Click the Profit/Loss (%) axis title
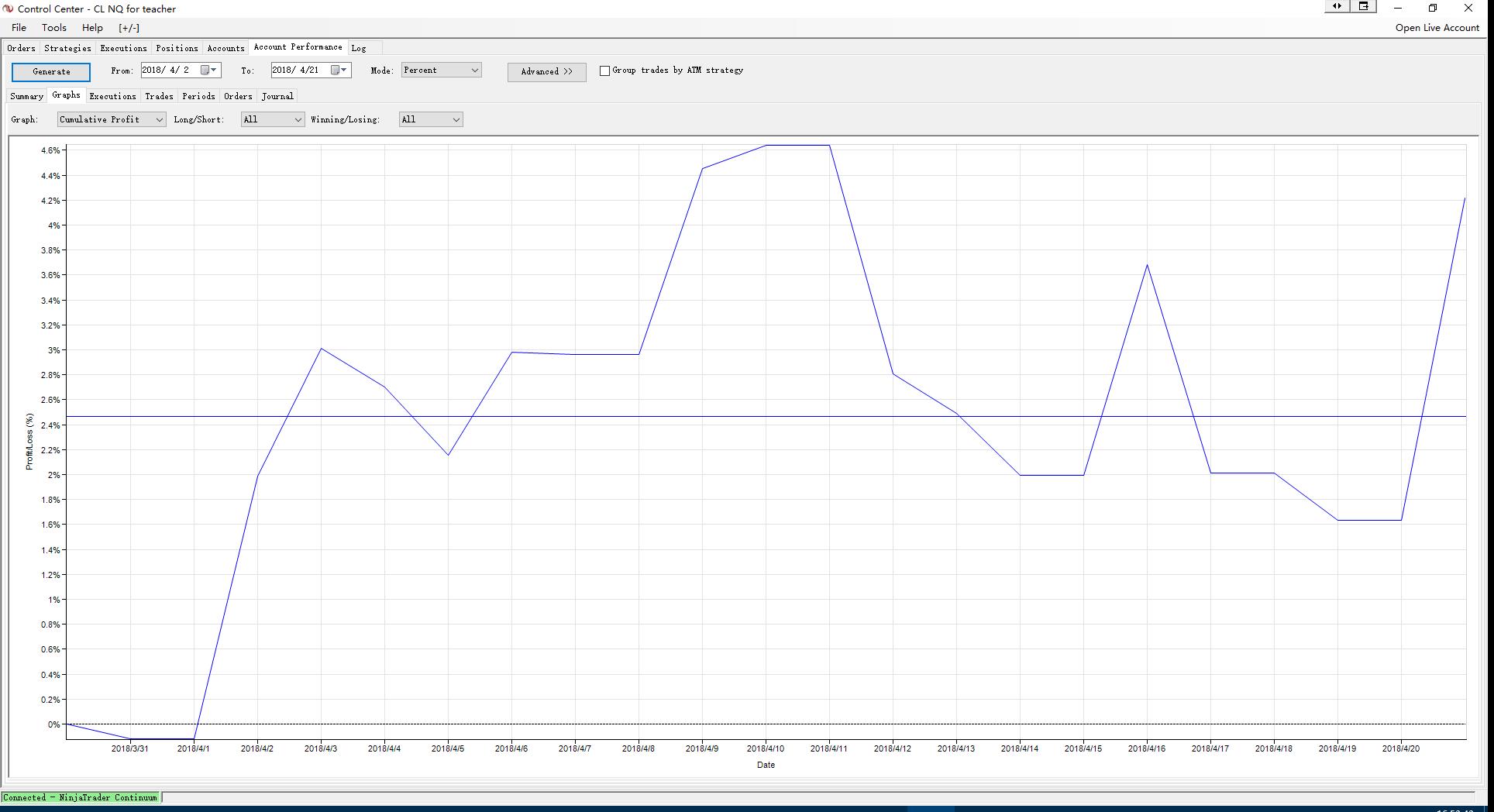Viewport: 1494px width, 812px height. (29, 441)
